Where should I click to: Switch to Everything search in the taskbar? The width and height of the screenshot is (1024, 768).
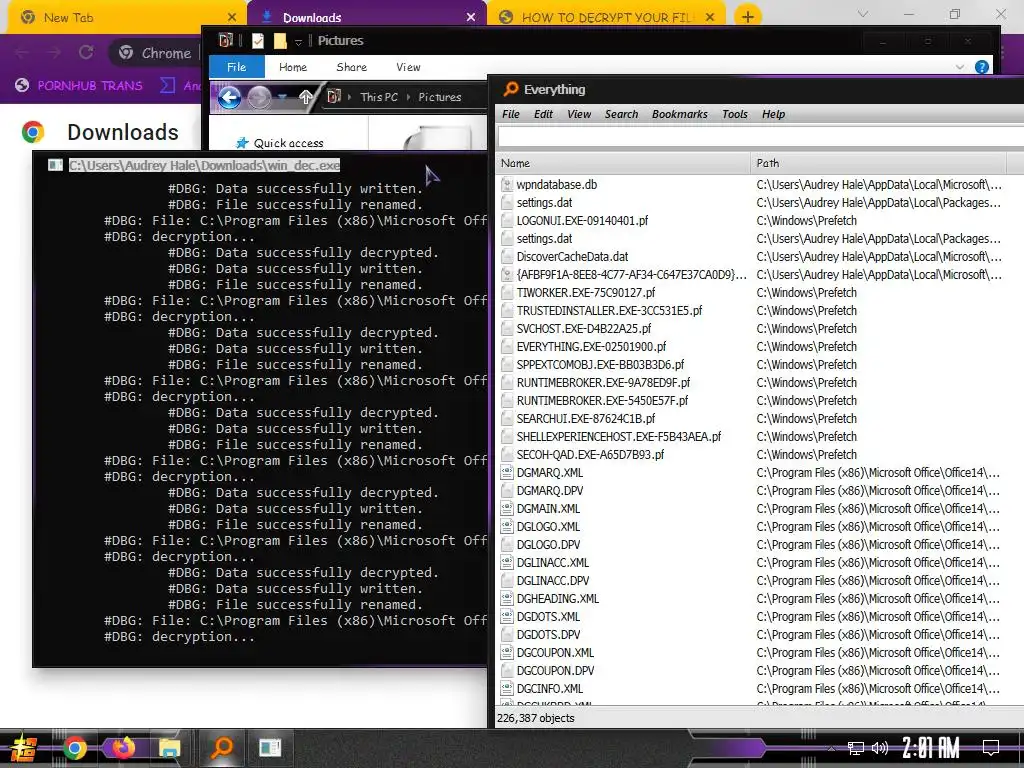pyautogui.click(x=222, y=747)
